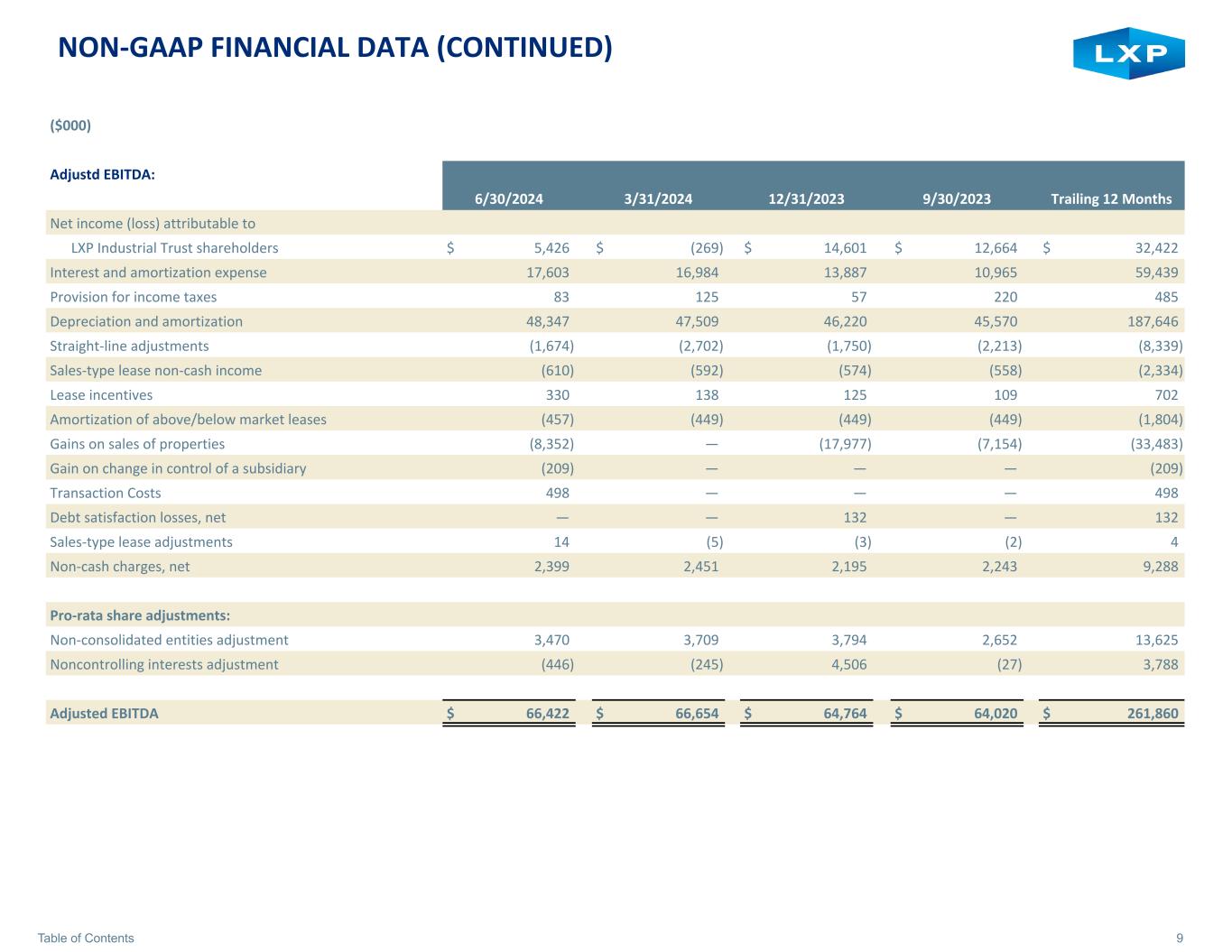Select the Debt satisfaction losses, net label
Image resolution: width=1232 pixels, height=952 pixels.
point(138,517)
